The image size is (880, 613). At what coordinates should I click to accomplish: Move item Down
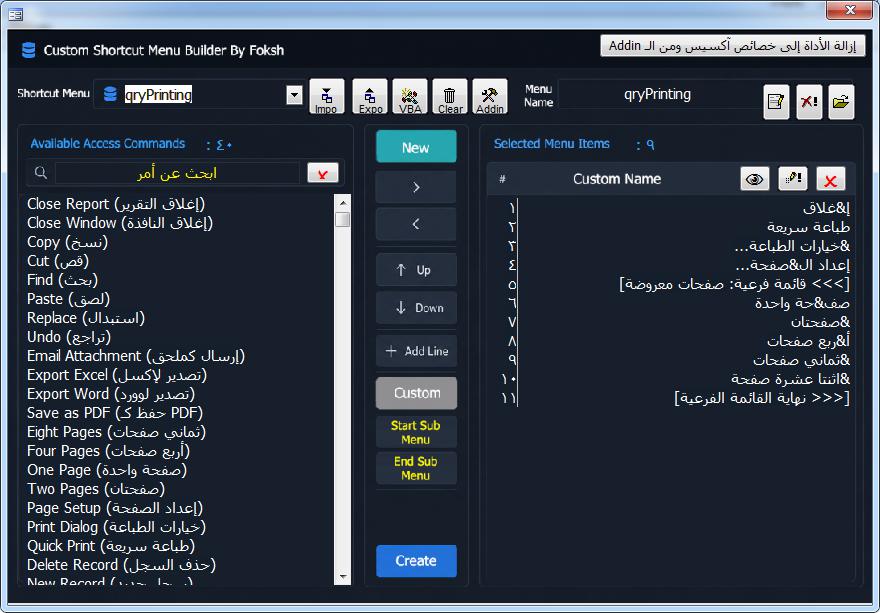[416, 308]
